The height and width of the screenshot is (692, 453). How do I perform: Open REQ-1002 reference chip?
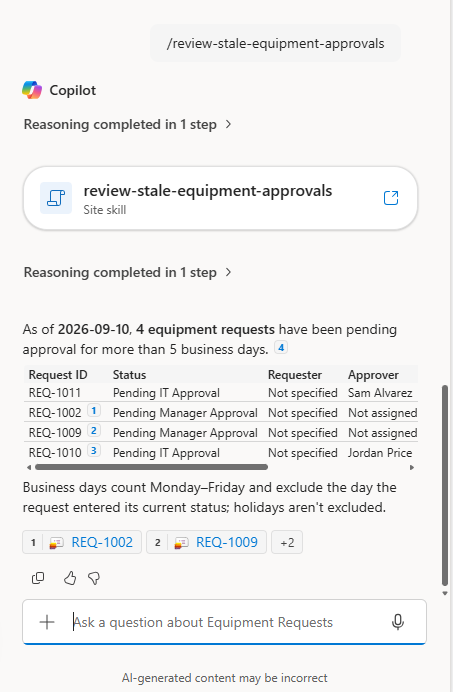coord(82,542)
